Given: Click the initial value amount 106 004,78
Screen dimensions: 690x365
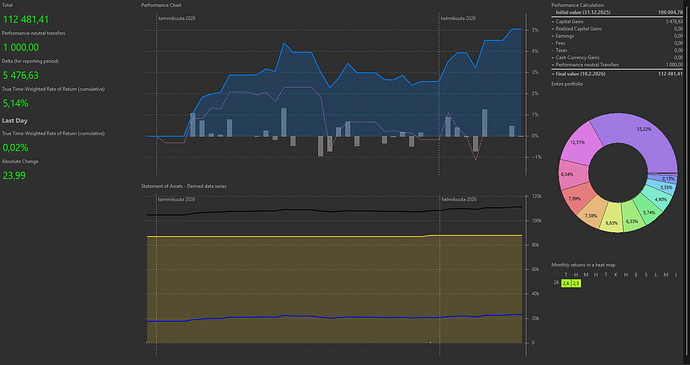Looking at the screenshot, I should (x=671, y=12).
